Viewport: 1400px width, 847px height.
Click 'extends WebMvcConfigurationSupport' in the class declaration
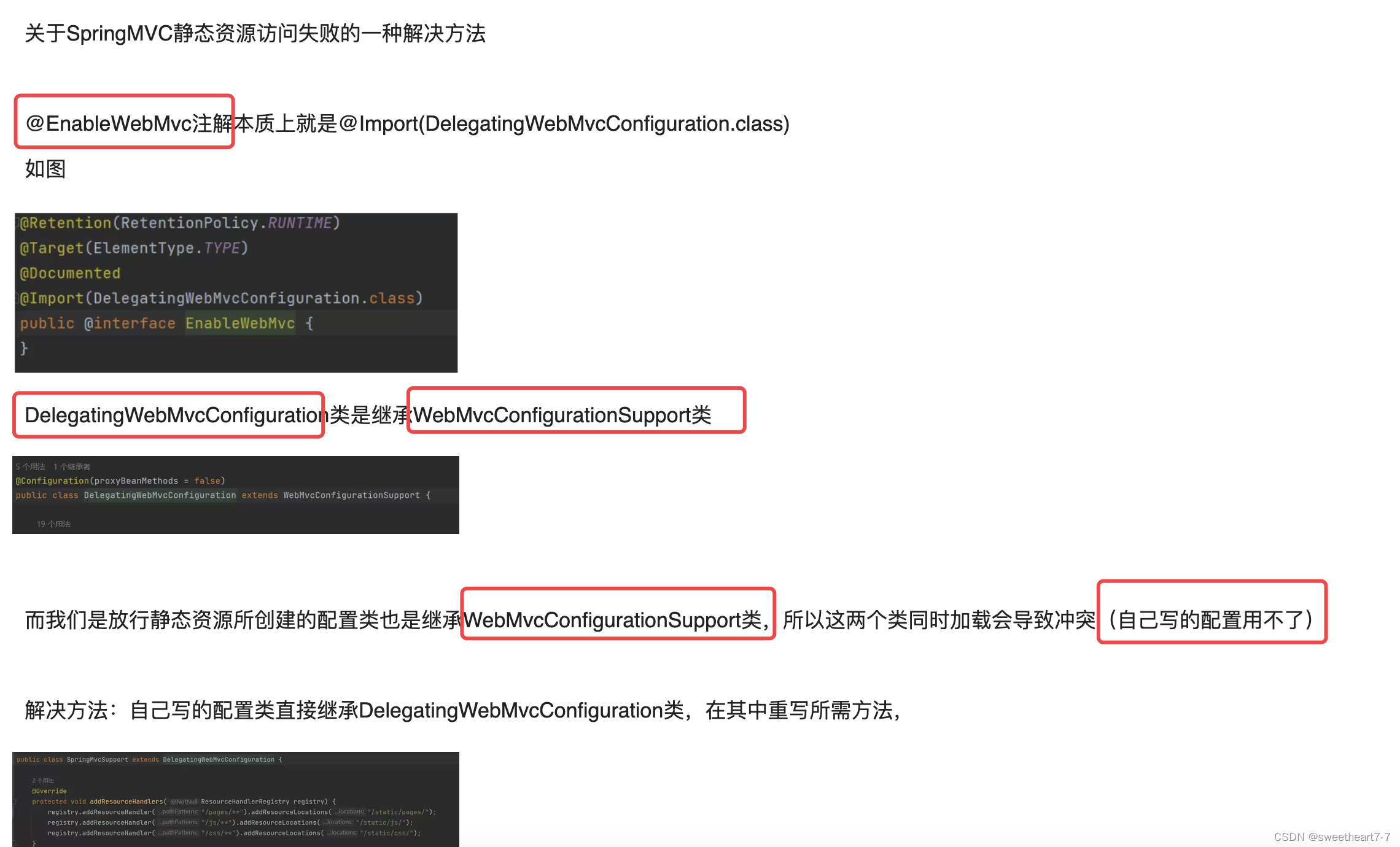(x=331, y=495)
